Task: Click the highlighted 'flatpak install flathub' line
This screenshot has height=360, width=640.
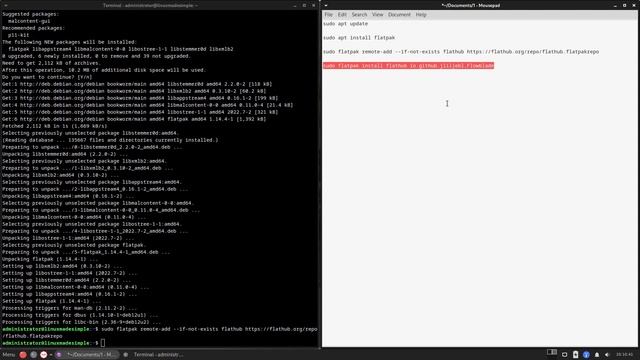Action: 409,66
